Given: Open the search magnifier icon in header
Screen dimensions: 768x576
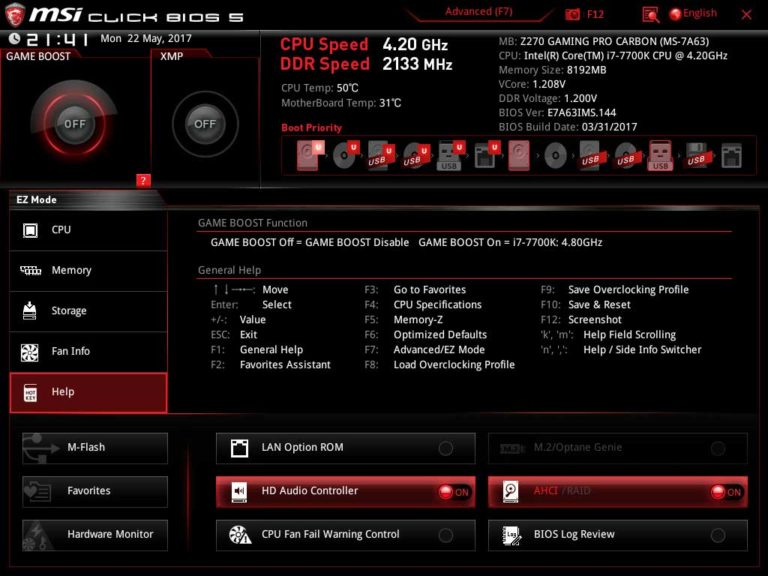Looking at the screenshot, I should [x=650, y=15].
